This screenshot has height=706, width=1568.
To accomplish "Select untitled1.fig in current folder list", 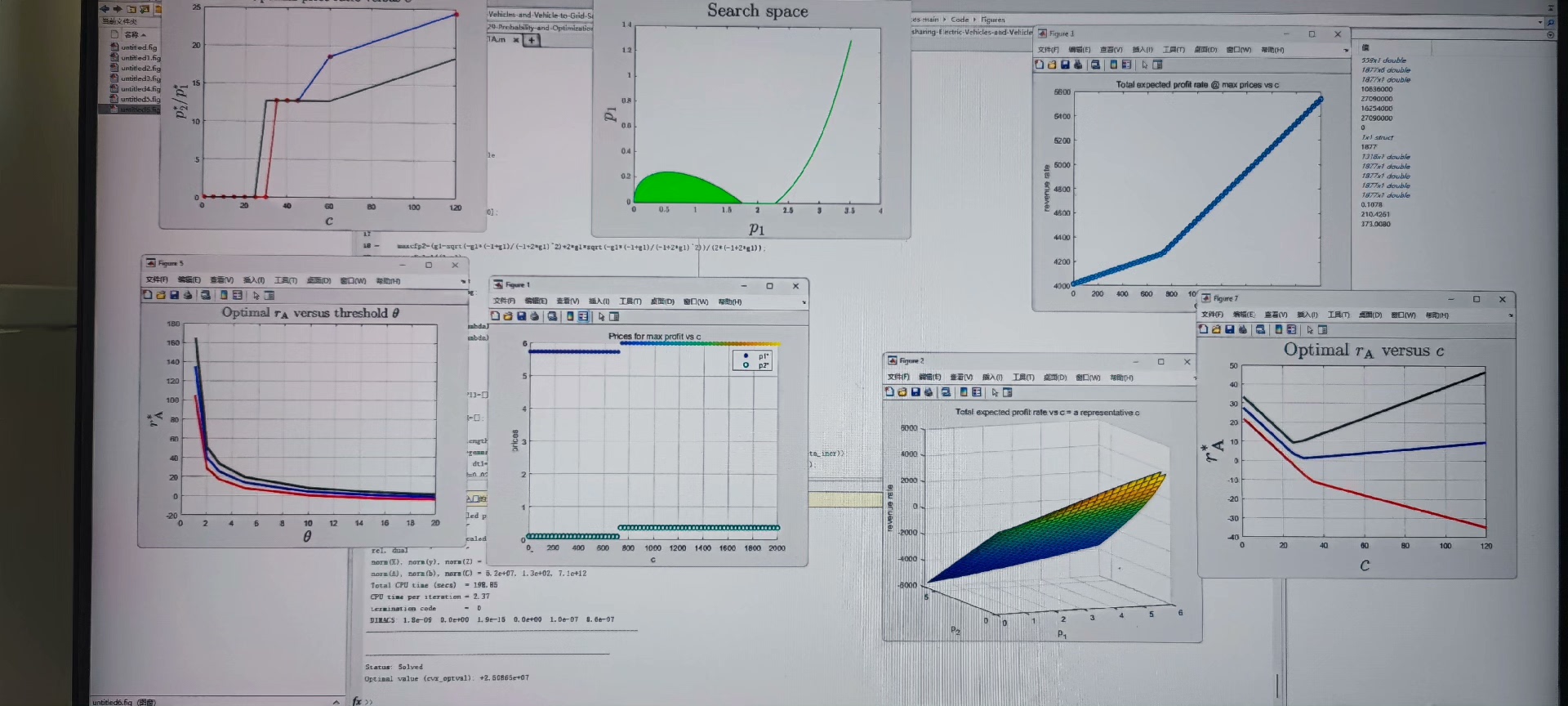I will point(136,58).
